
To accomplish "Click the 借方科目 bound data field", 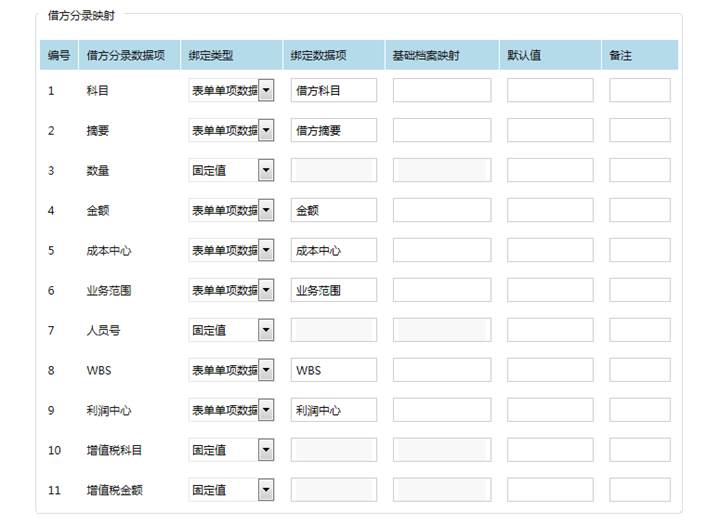I will (334, 90).
